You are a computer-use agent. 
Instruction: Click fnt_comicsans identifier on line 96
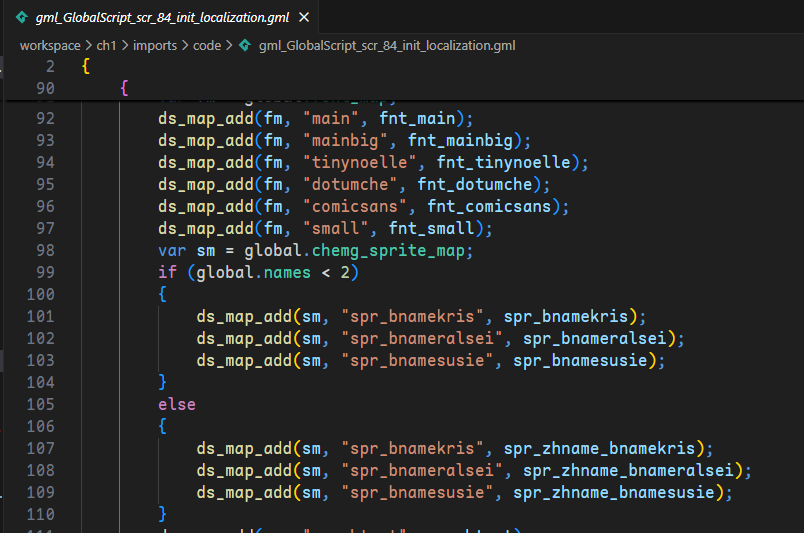489,207
